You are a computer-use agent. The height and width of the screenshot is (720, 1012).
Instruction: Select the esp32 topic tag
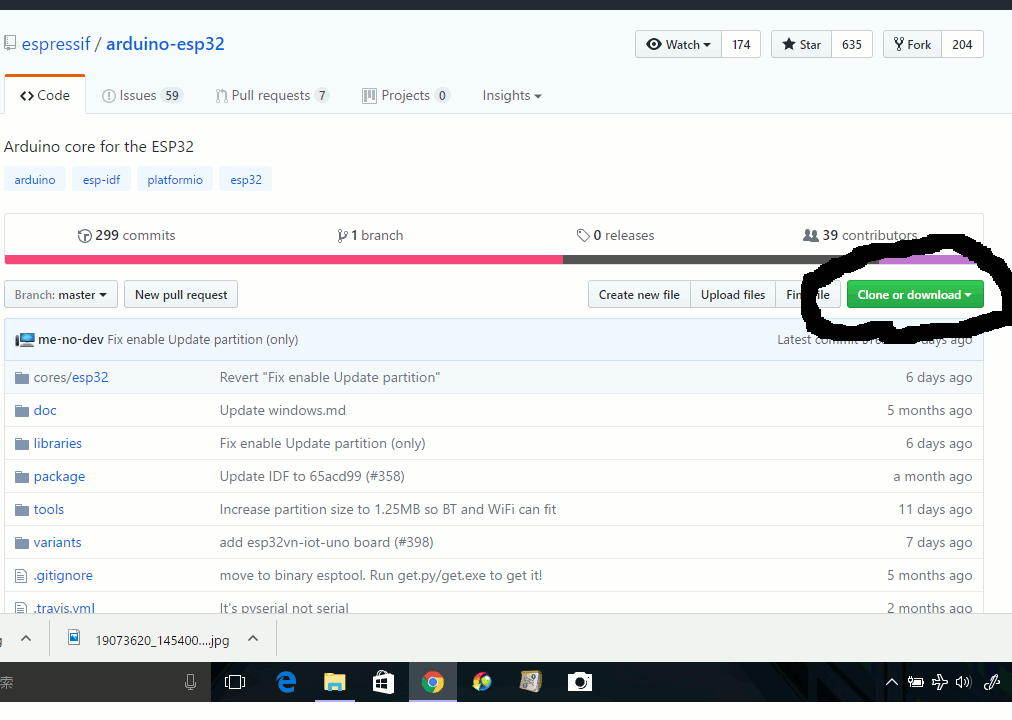coord(246,179)
